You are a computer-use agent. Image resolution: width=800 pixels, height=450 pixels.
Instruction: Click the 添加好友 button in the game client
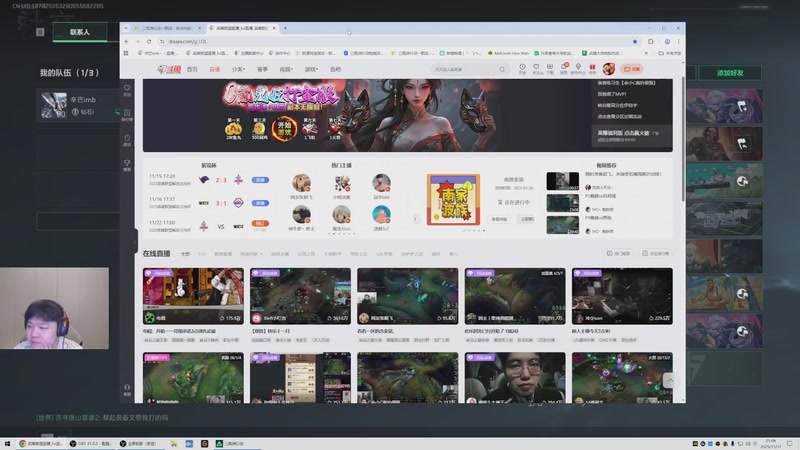(730, 73)
